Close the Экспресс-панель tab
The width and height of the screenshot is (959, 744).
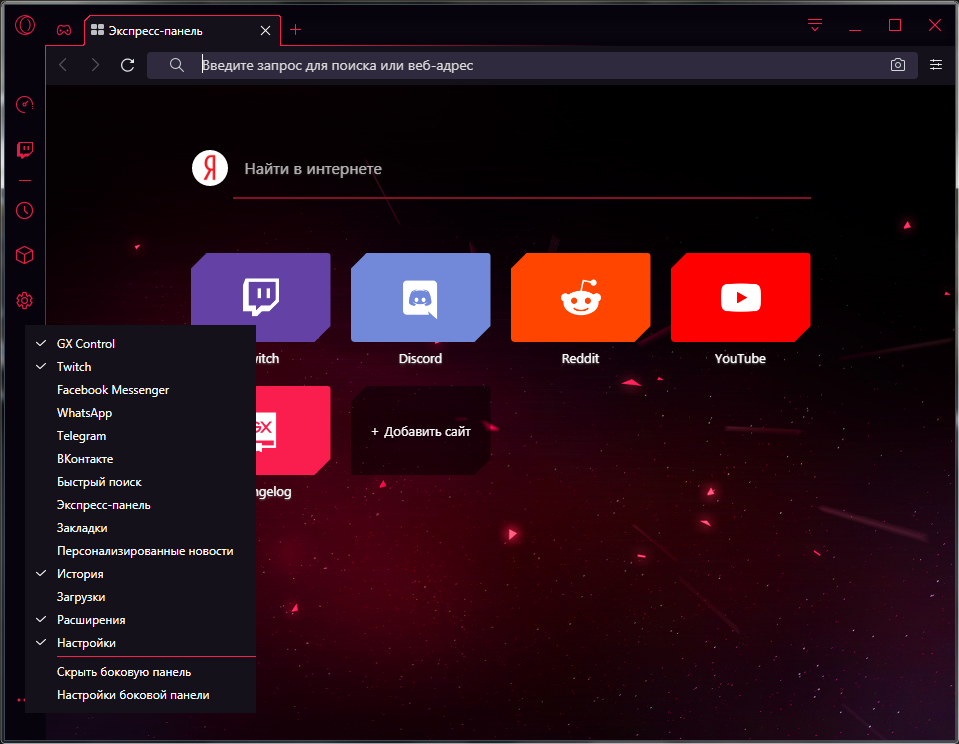pyautogui.click(x=265, y=31)
